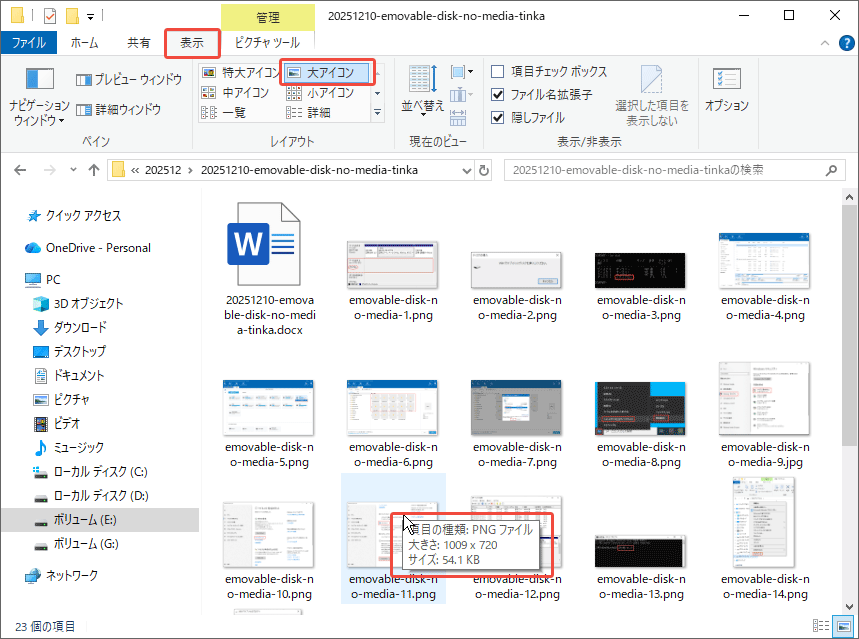Navigate back with the back arrow
The image size is (859, 639).
(x=20, y=170)
